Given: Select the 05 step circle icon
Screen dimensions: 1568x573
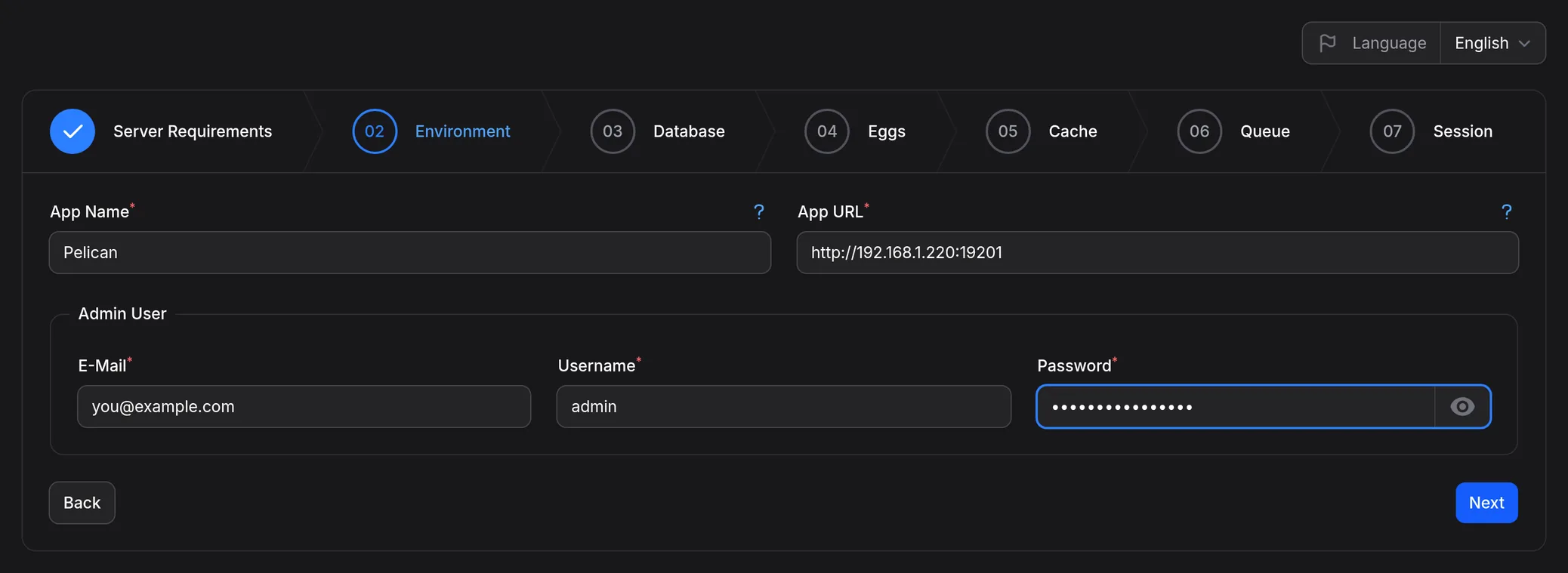Looking at the screenshot, I should point(1008,131).
